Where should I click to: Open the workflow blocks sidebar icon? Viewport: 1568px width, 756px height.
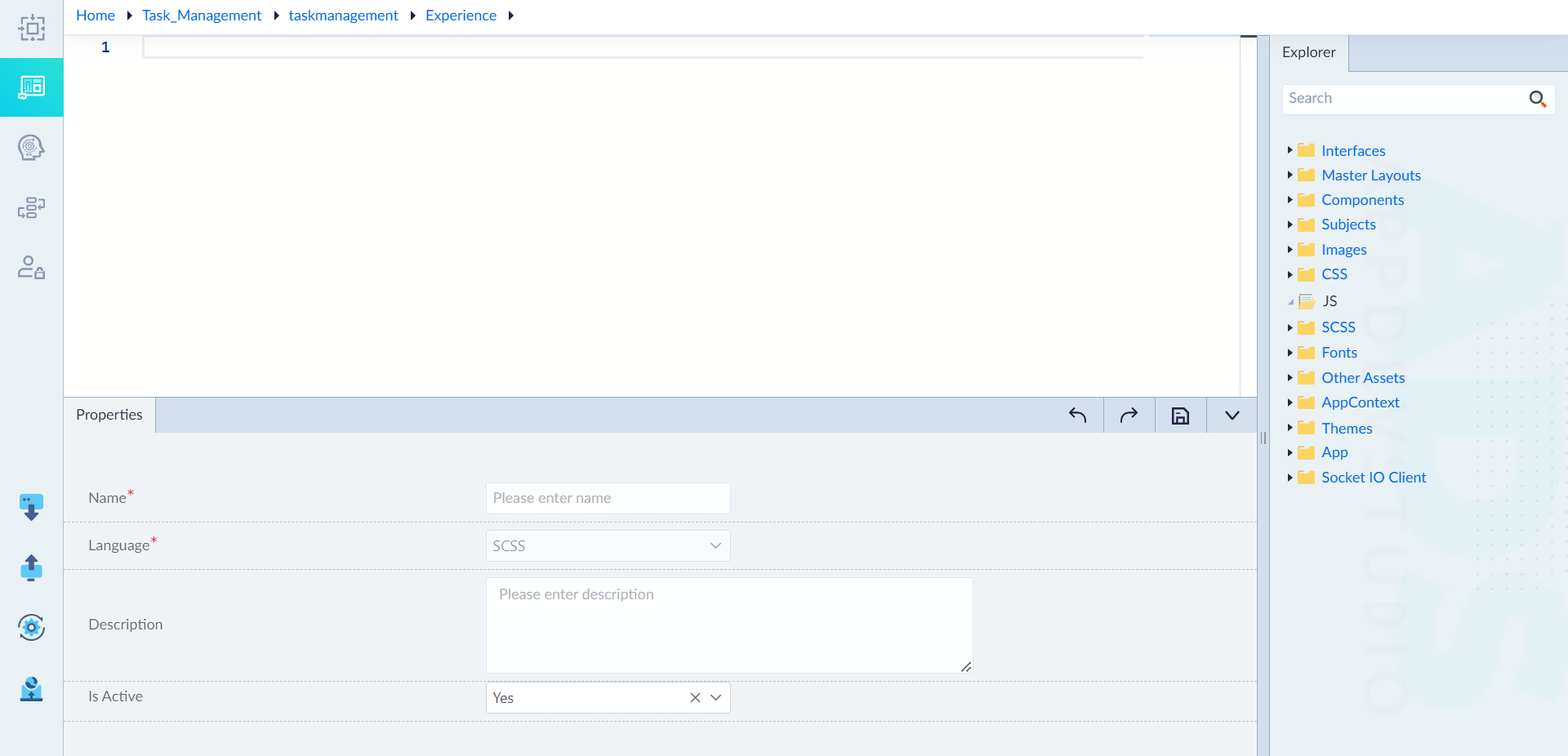[x=31, y=207]
